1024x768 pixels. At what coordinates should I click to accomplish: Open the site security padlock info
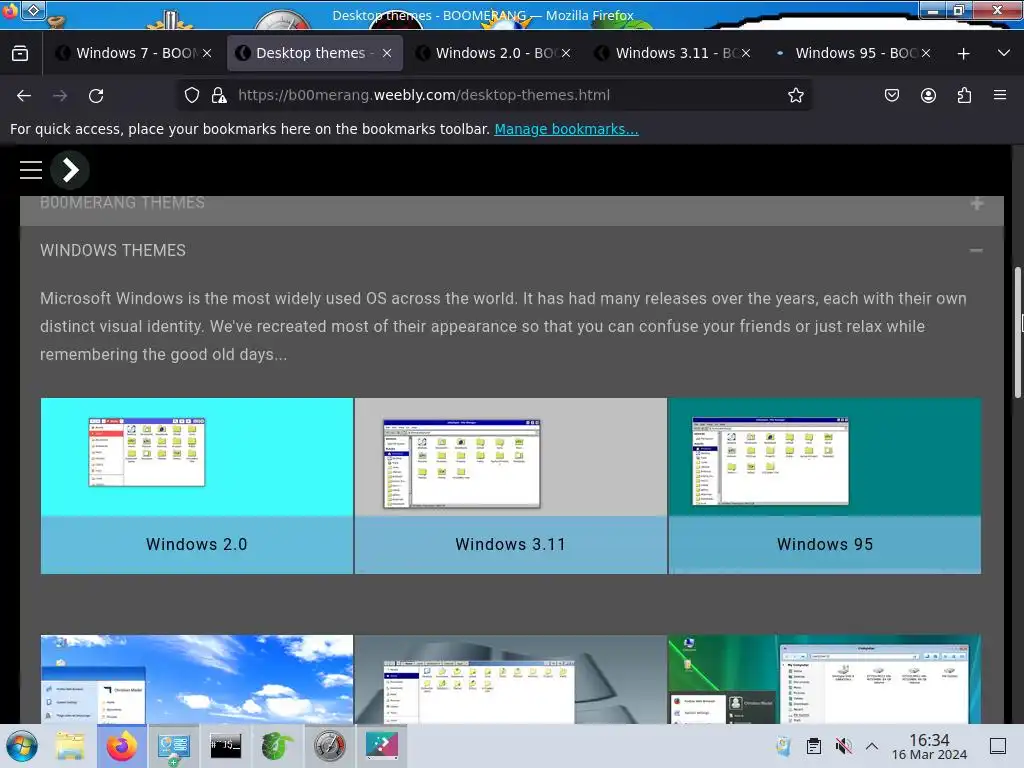pos(219,95)
